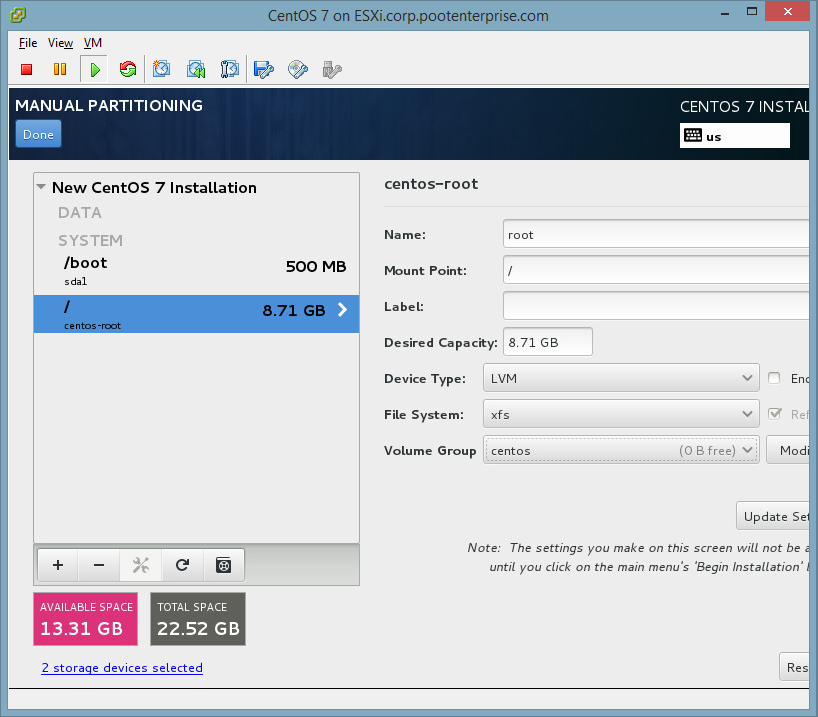Toggle the Reformat checkbox
Viewport: 818px width, 717px height.
tap(775, 414)
